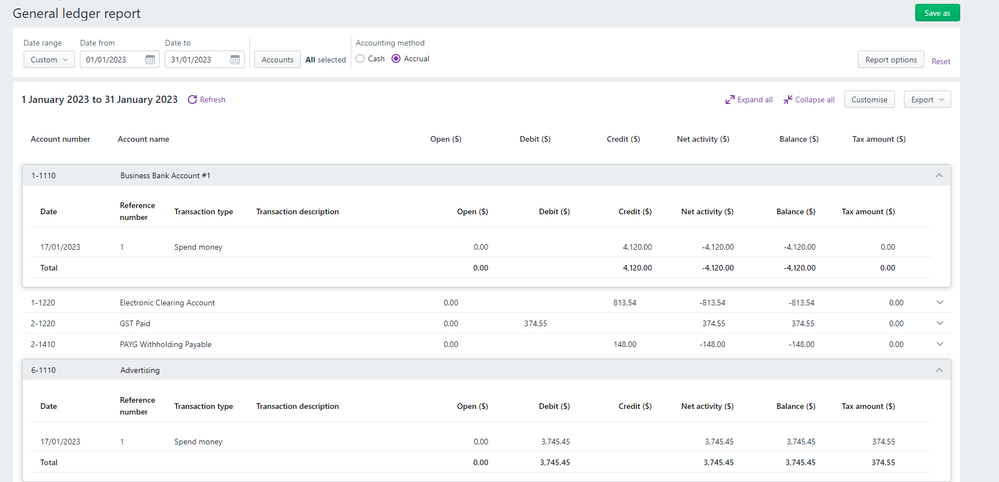The height and width of the screenshot is (482, 999).
Task: Click the Save as button
Action: tap(937, 13)
